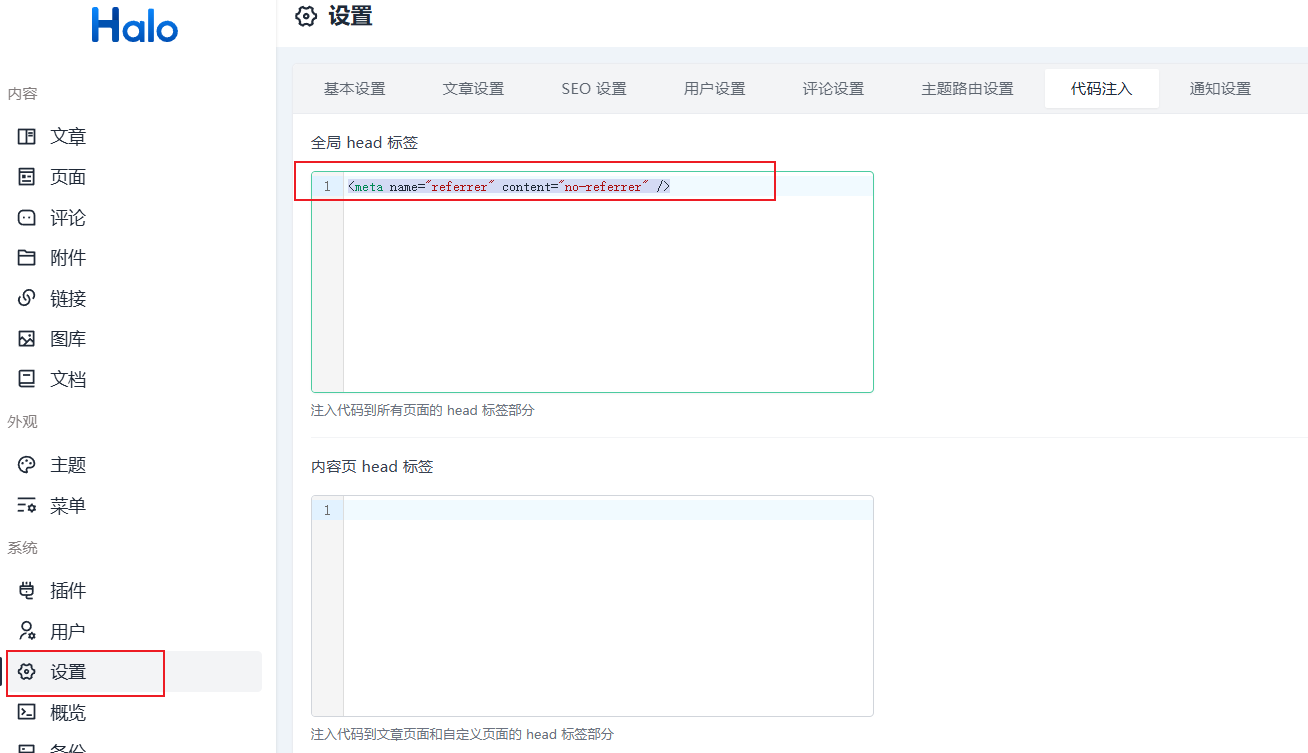
Task: Click the 文章 sidebar icon
Action: coord(27,136)
